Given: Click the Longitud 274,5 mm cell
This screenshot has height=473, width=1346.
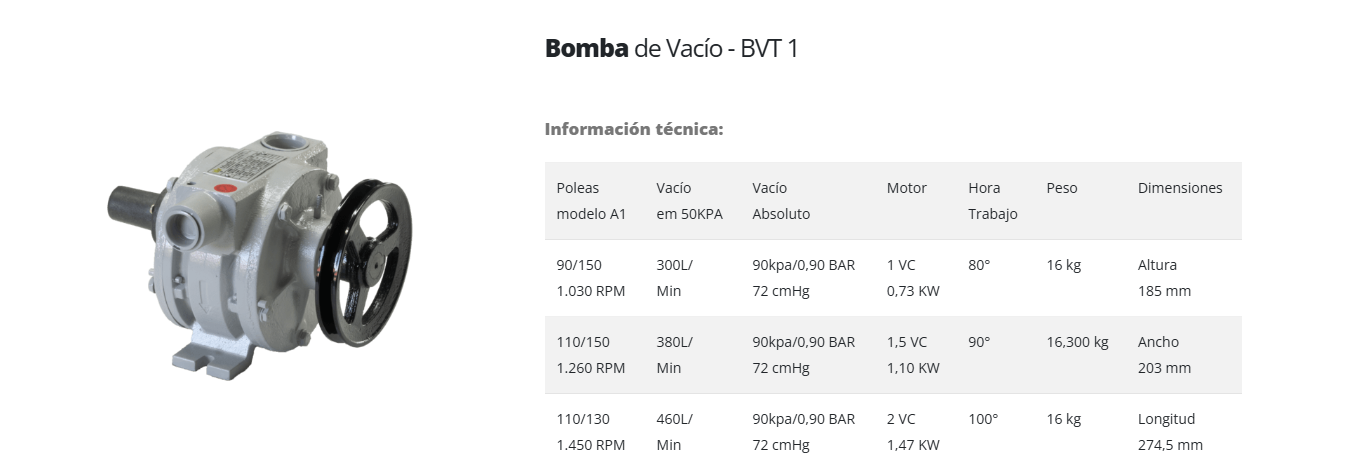Looking at the screenshot, I should (x=1170, y=432).
